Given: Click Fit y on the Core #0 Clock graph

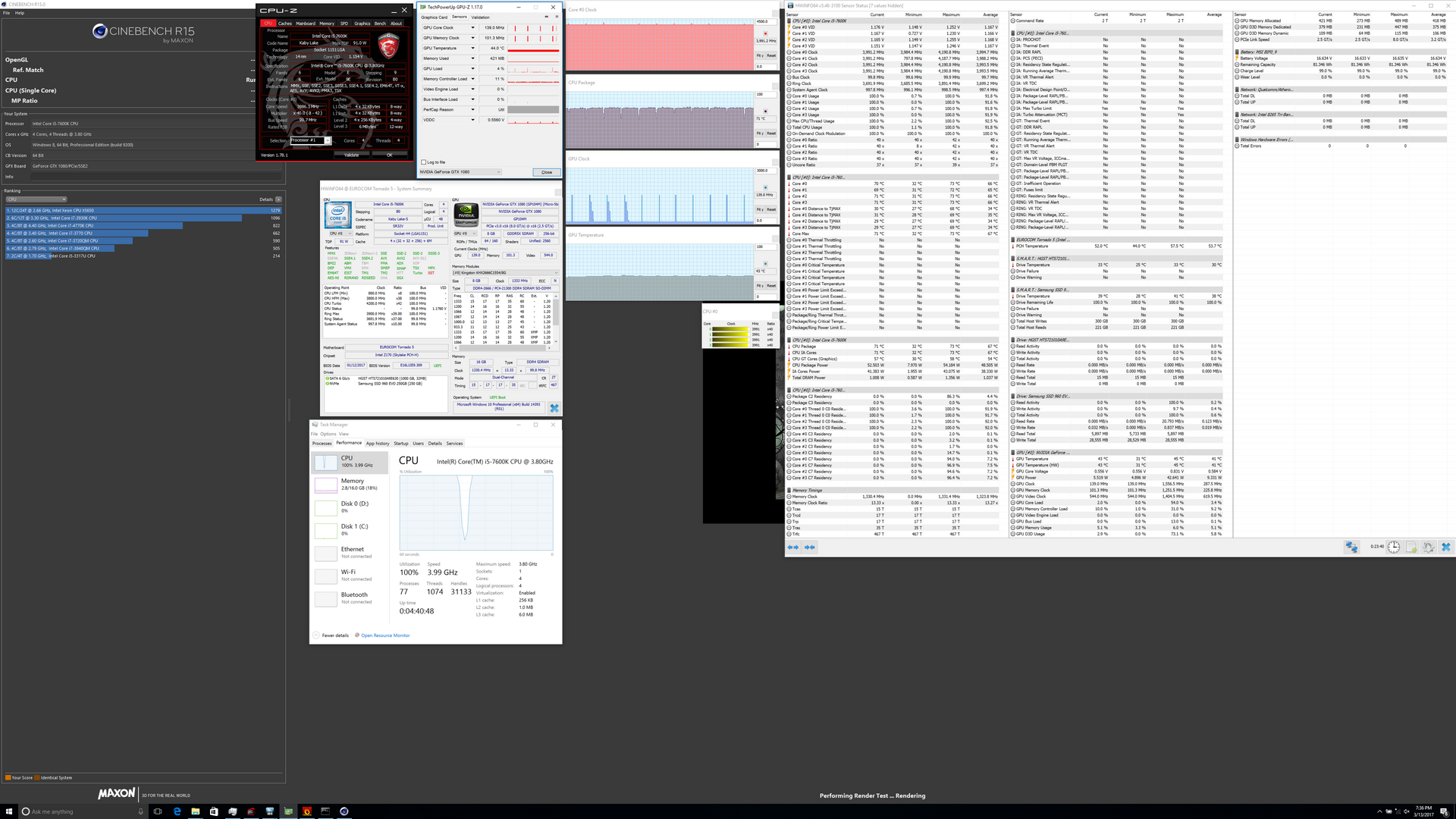Looking at the screenshot, I should 760,55.
